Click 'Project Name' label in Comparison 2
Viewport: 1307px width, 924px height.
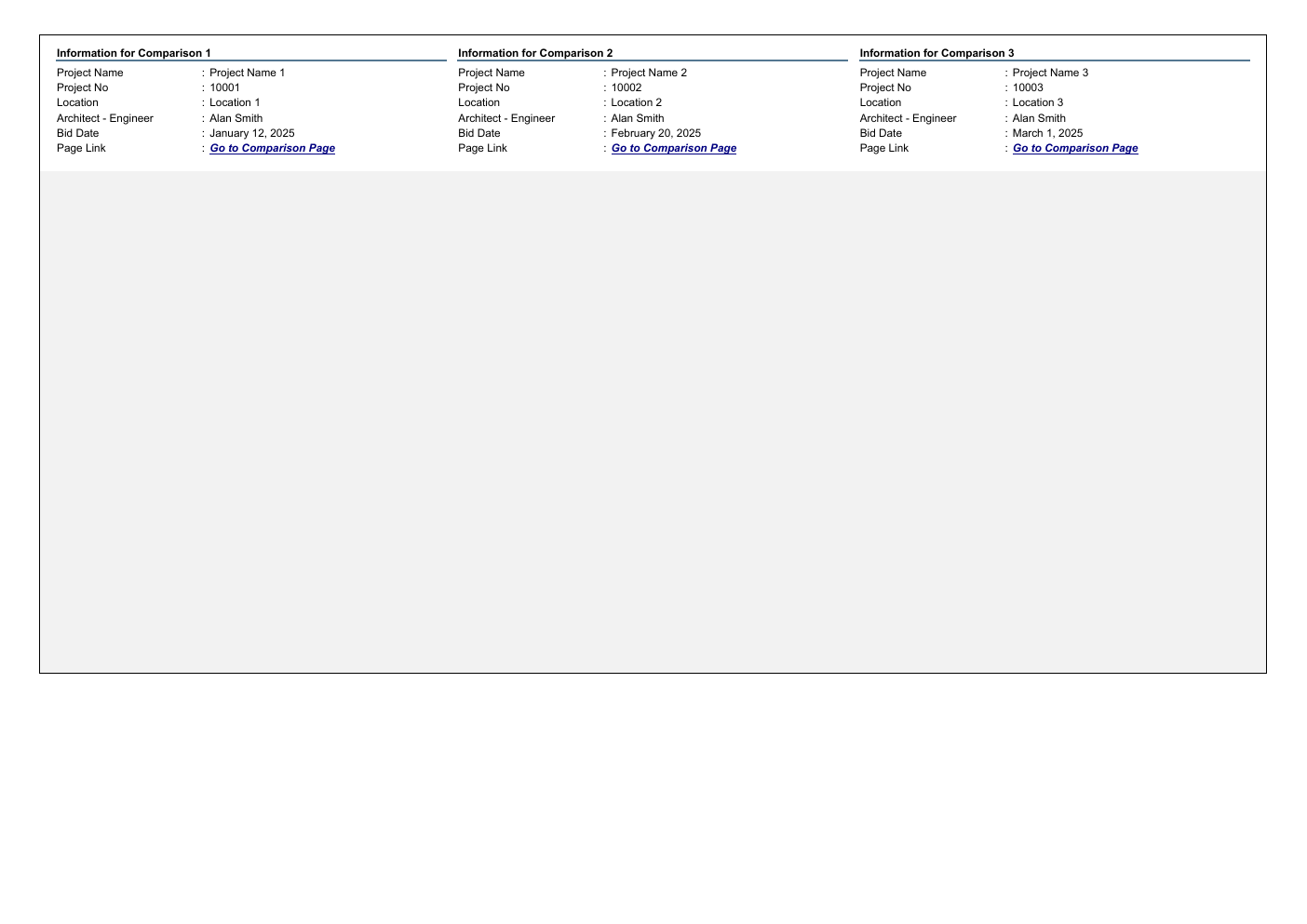pyautogui.click(x=492, y=74)
